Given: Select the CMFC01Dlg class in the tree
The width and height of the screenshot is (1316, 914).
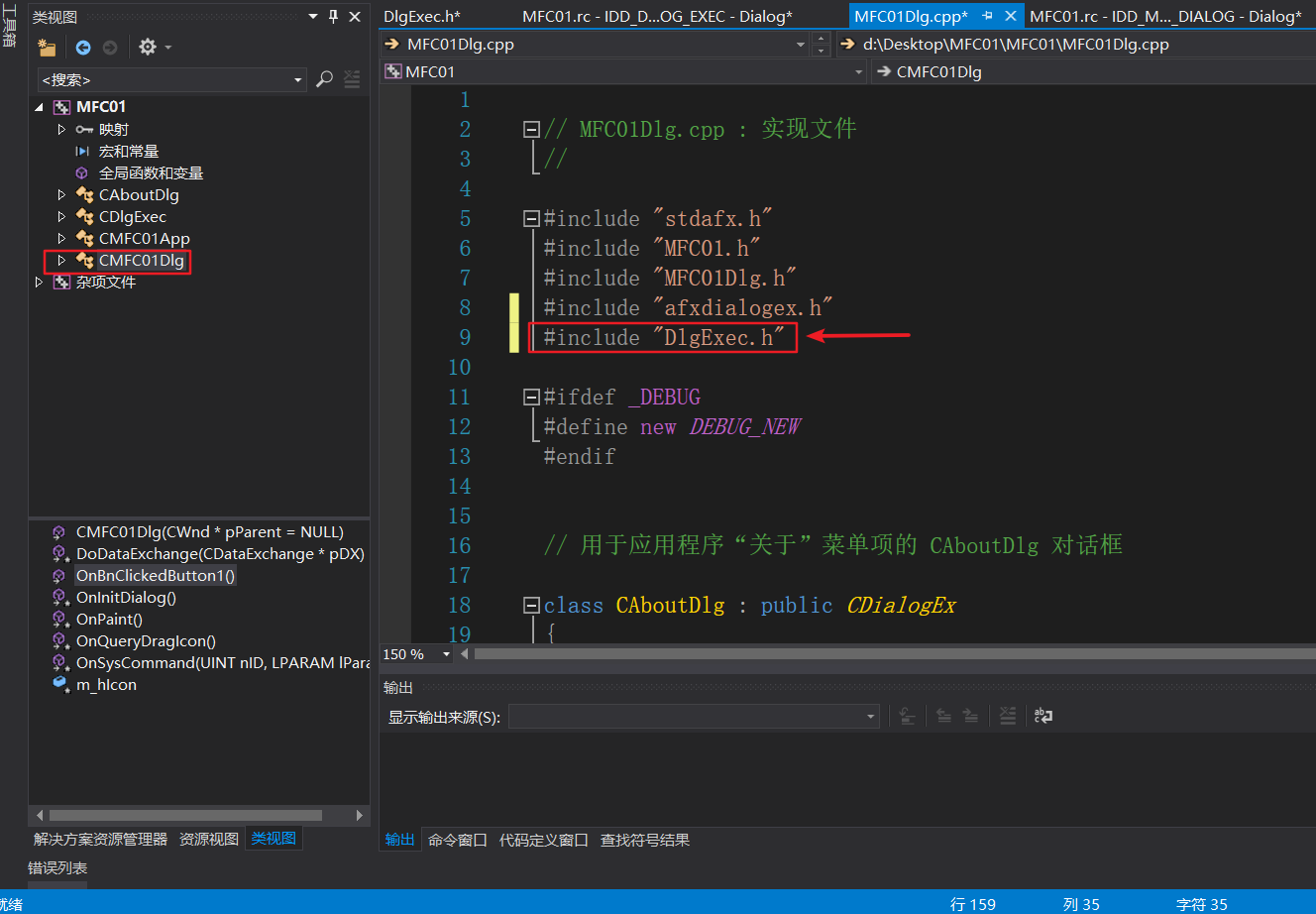Looking at the screenshot, I should 142,260.
